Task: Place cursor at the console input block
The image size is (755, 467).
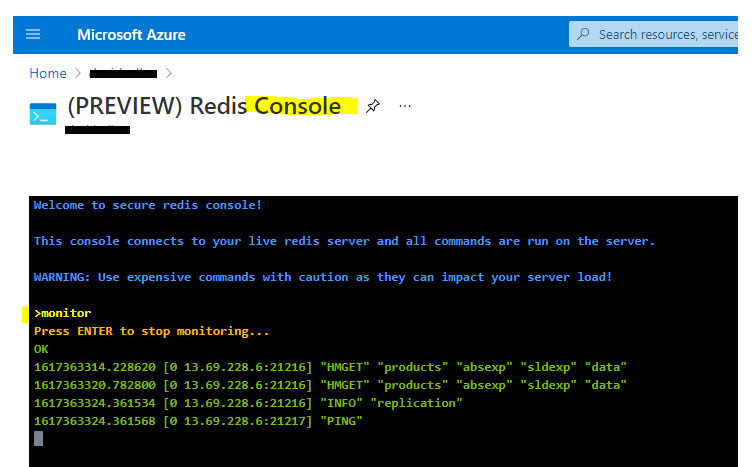Action: point(39,439)
